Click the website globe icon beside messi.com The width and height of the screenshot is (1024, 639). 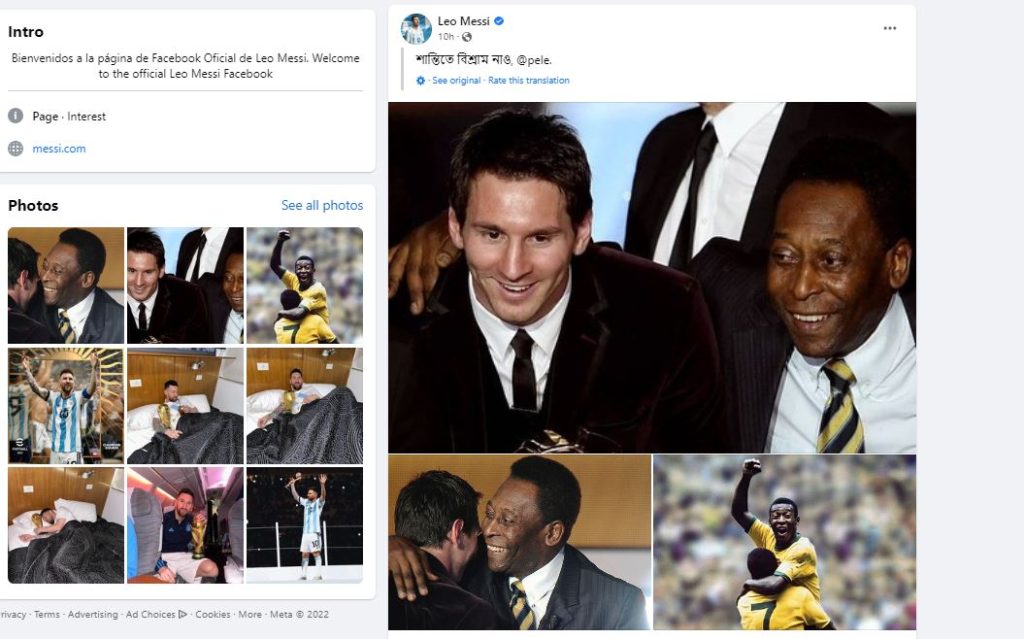(x=16, y=148)
